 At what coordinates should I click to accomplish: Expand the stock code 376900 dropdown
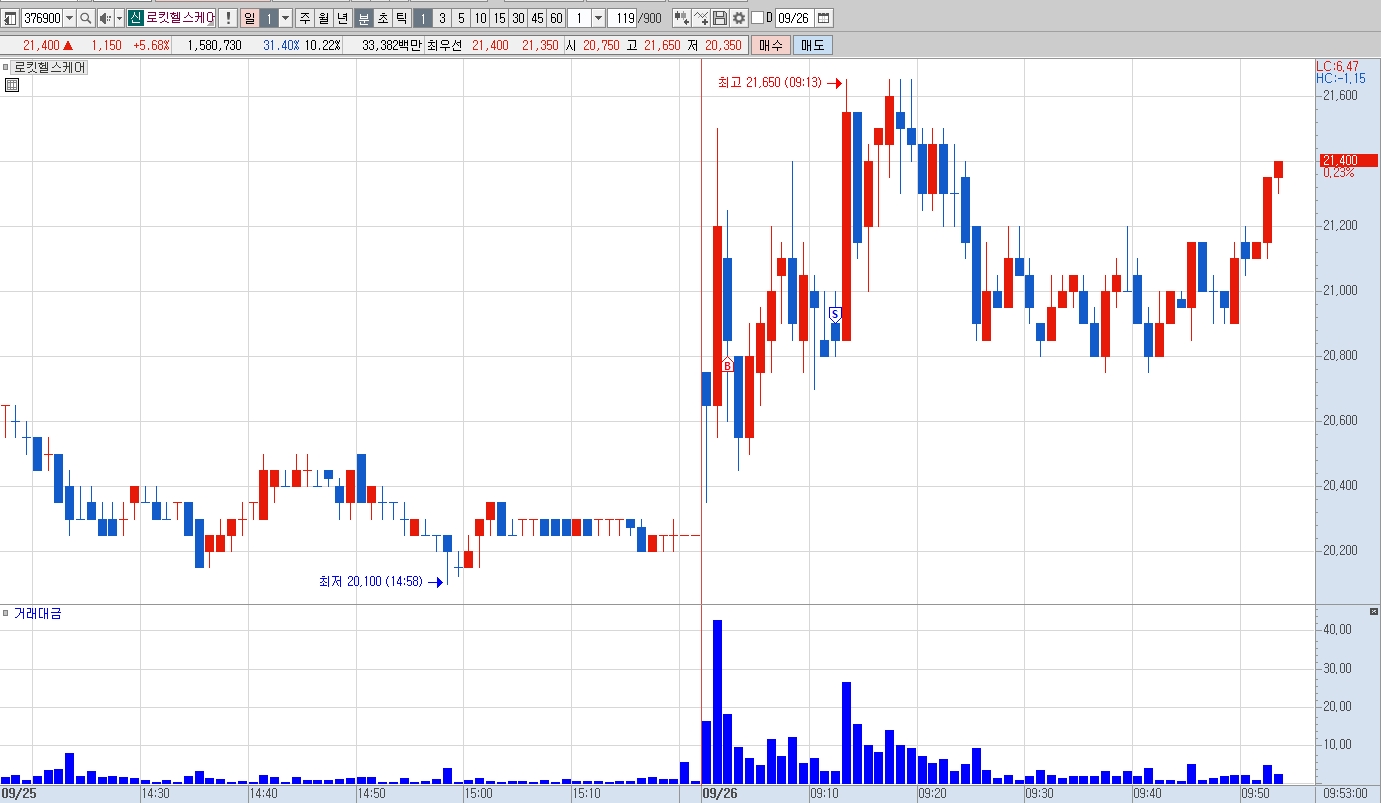tap(69, 18)
